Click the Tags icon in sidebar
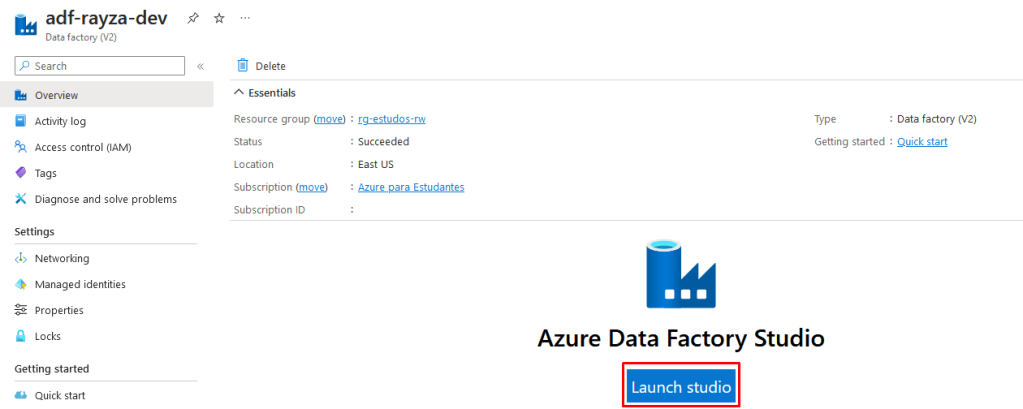 [x=21, y=173]
